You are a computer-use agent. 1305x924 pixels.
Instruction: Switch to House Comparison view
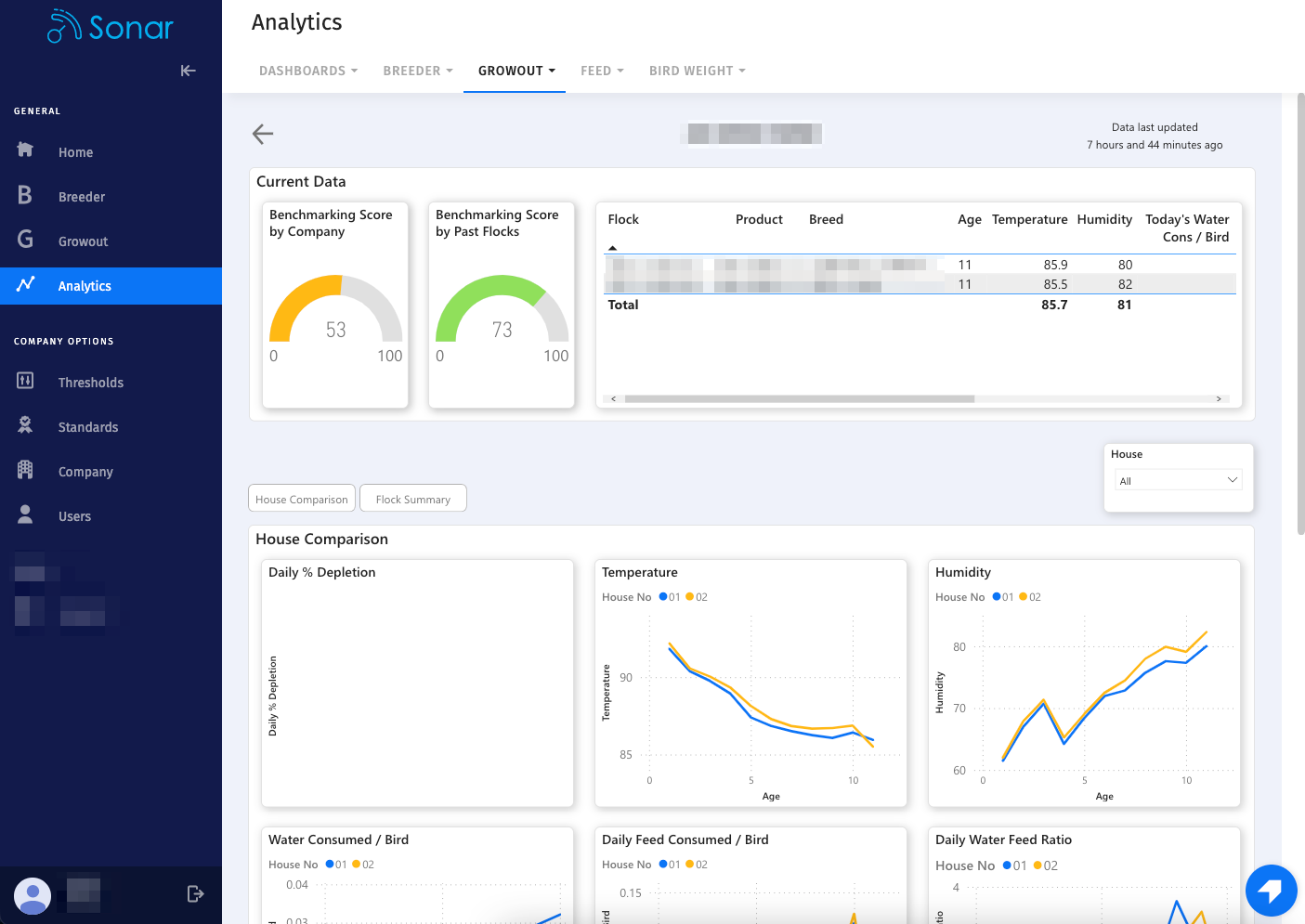[302, 499]
